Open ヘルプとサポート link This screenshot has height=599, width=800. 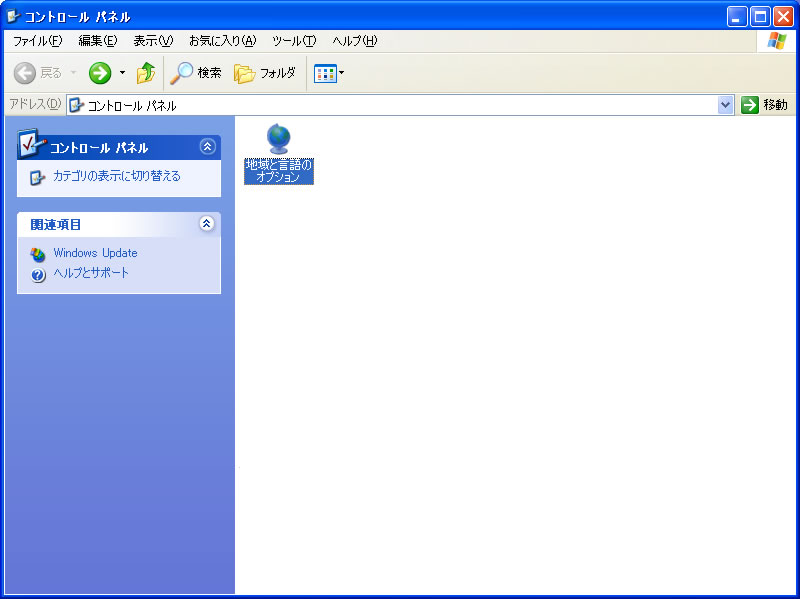coord(91,273)
